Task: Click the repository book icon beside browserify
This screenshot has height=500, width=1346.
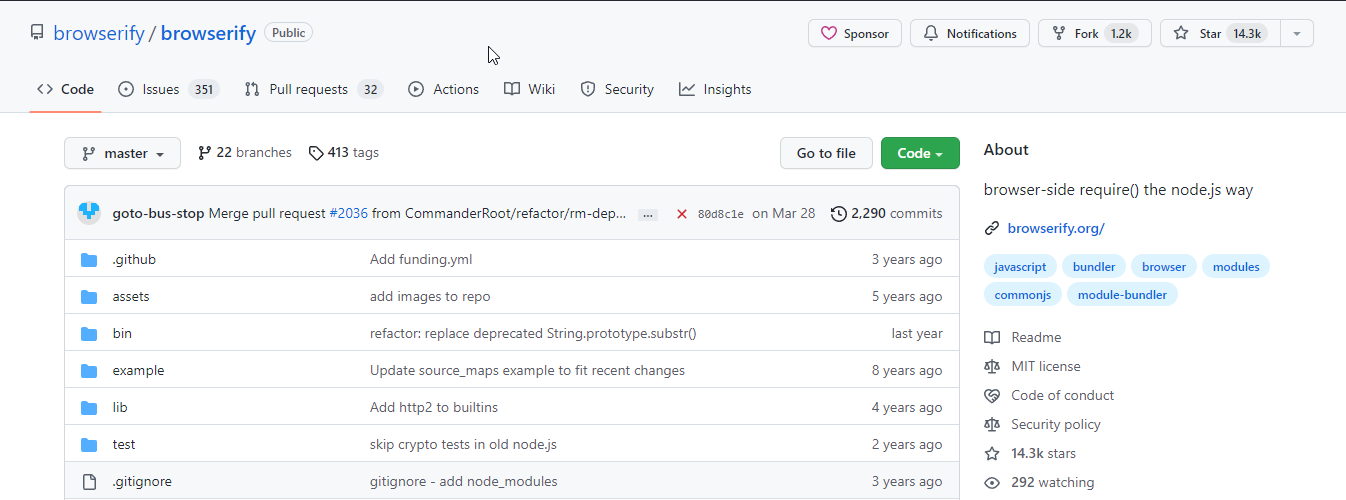Action: pyautogui.click(x=37, y=33)
